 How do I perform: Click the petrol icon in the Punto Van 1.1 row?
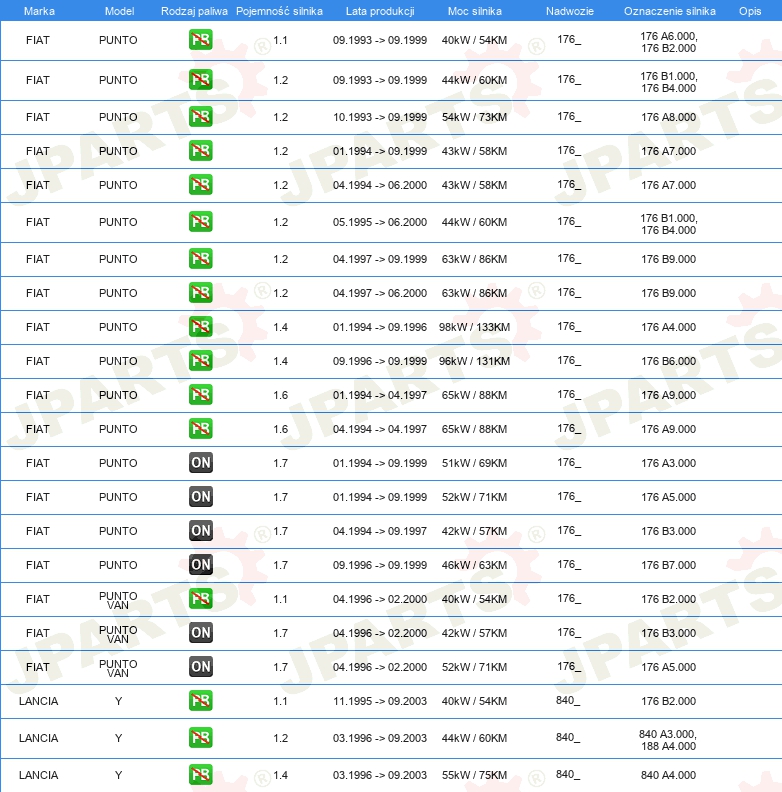[201, 599]
